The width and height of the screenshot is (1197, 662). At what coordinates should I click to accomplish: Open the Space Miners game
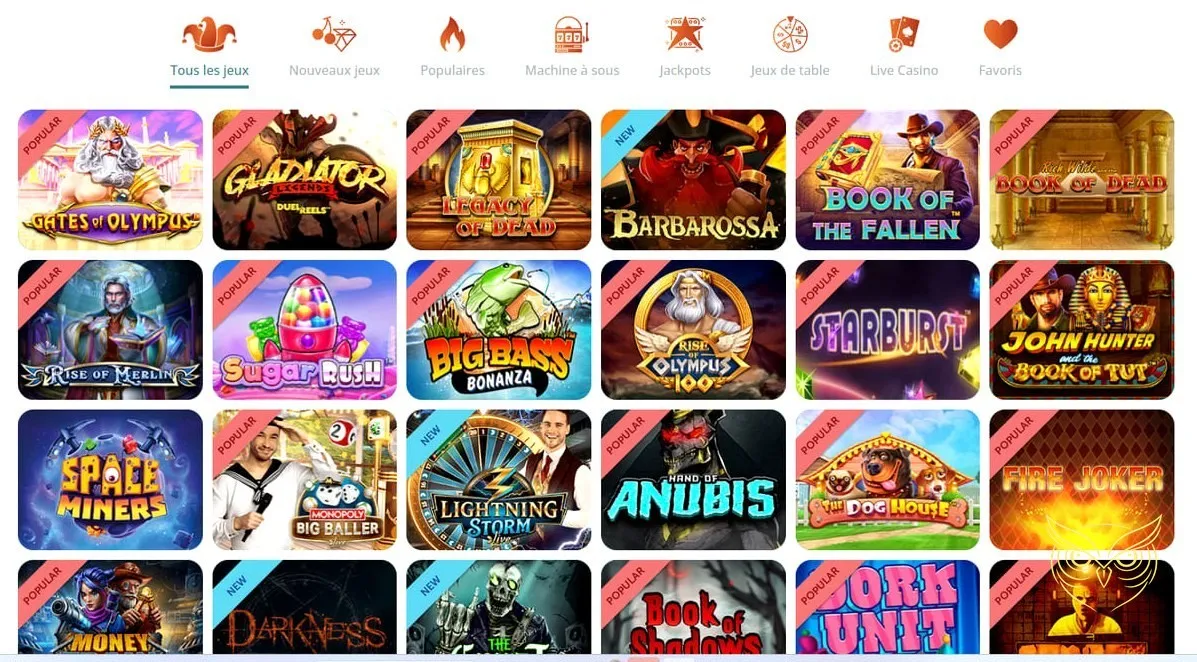point(111,480)
